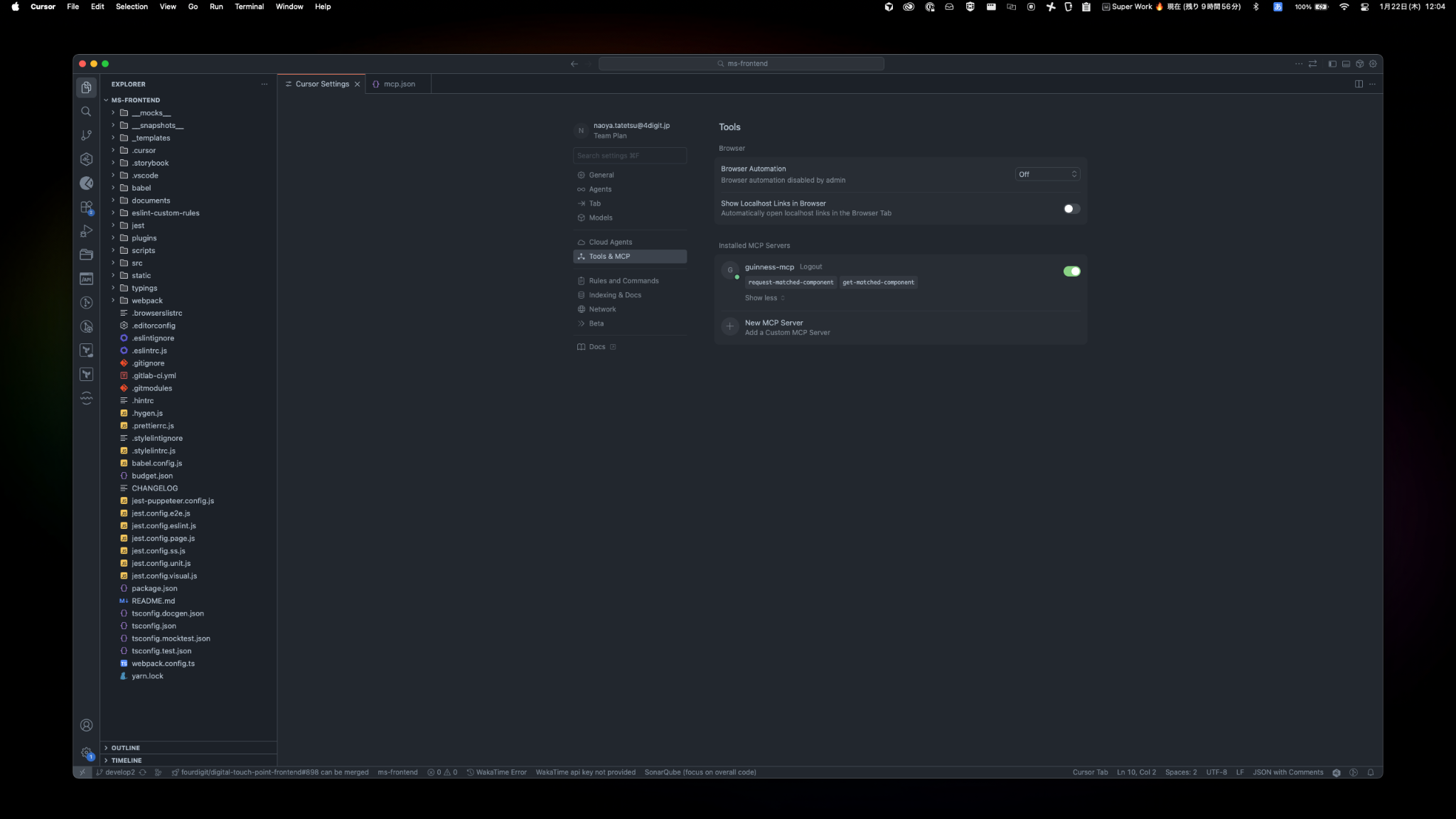Open the Accounts icon in activity bar

tap(86, 725)
